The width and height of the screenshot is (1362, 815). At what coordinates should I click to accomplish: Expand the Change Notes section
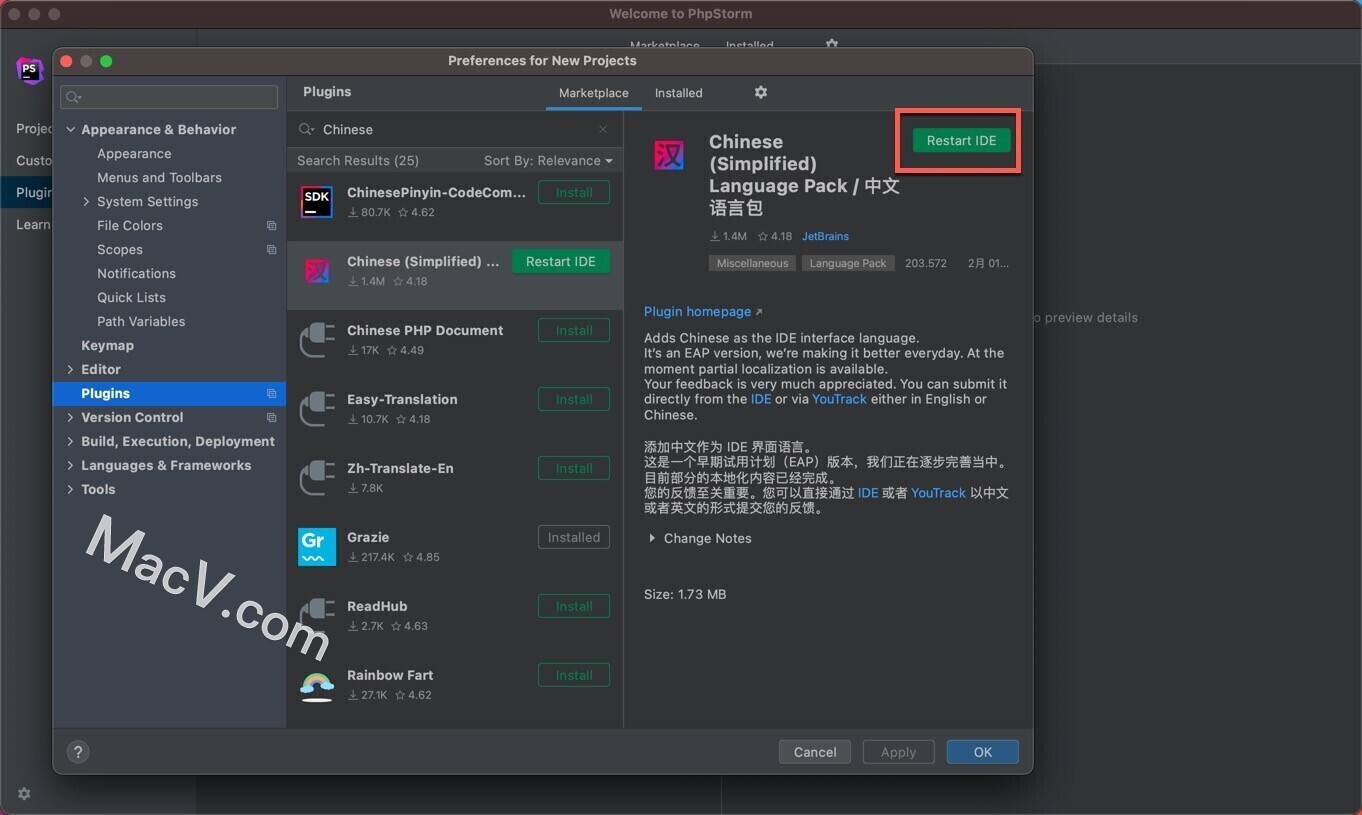pyautogui.click(x=652, y=538)
